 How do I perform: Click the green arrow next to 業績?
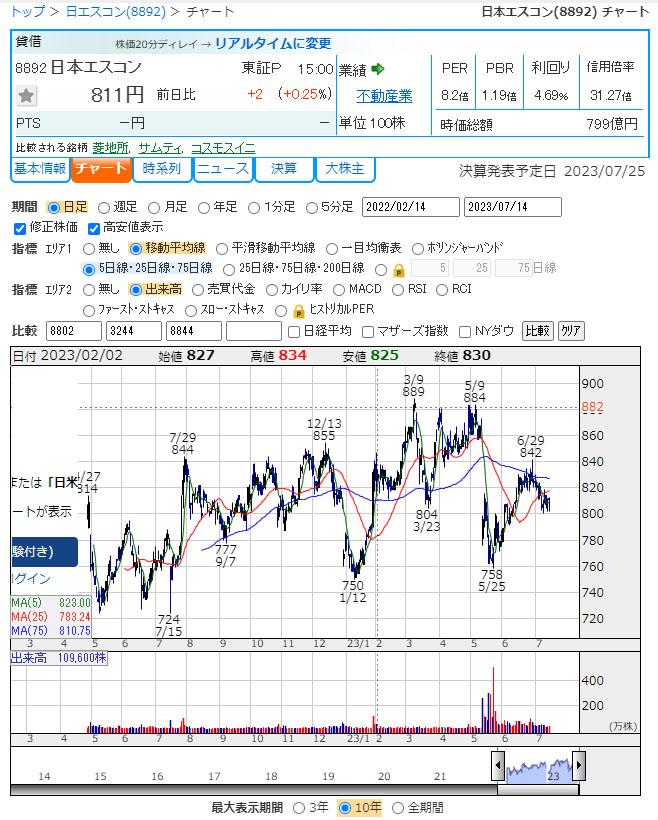pos(378,69)
